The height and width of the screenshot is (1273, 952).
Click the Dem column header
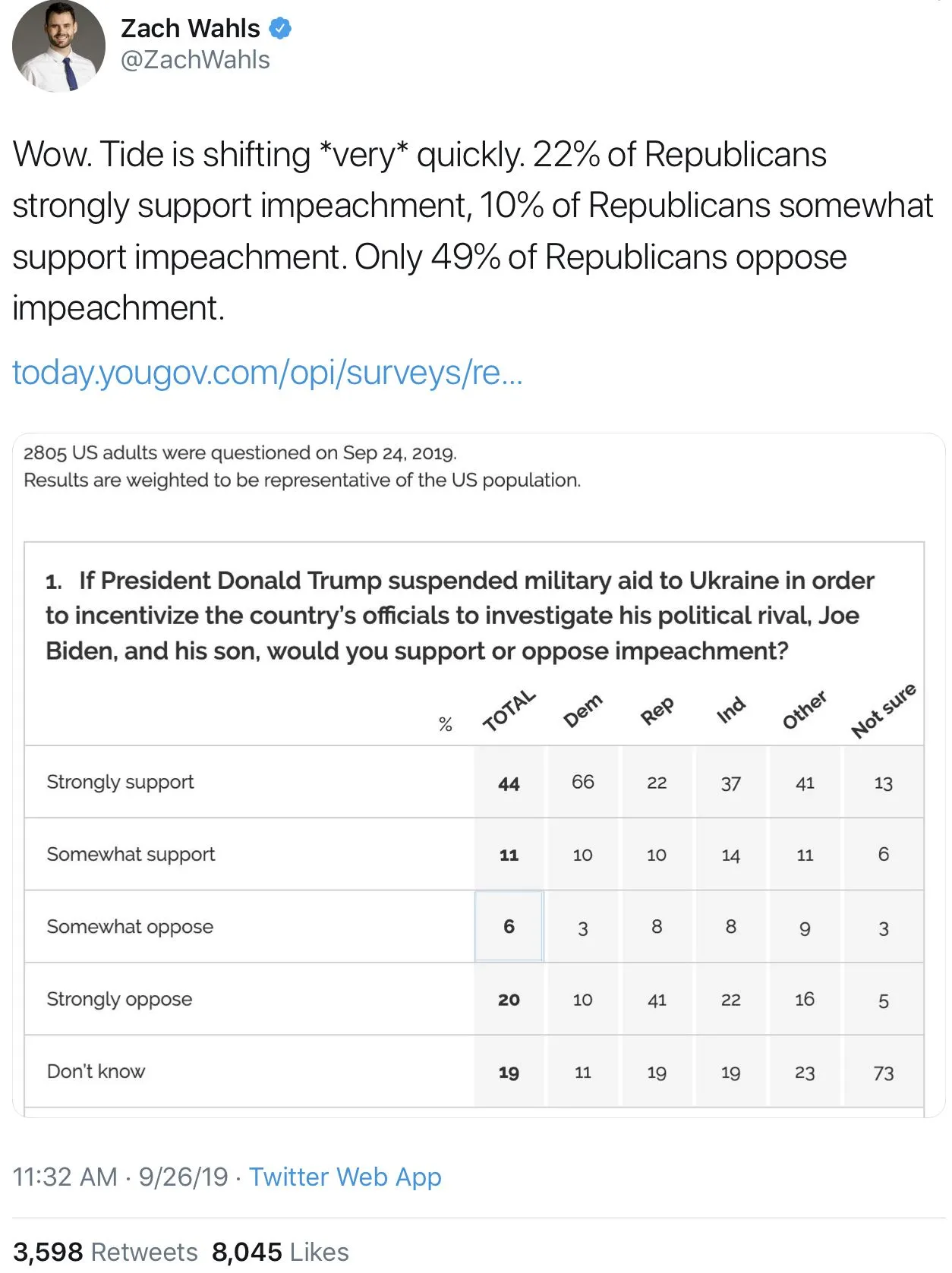point(582,711)
